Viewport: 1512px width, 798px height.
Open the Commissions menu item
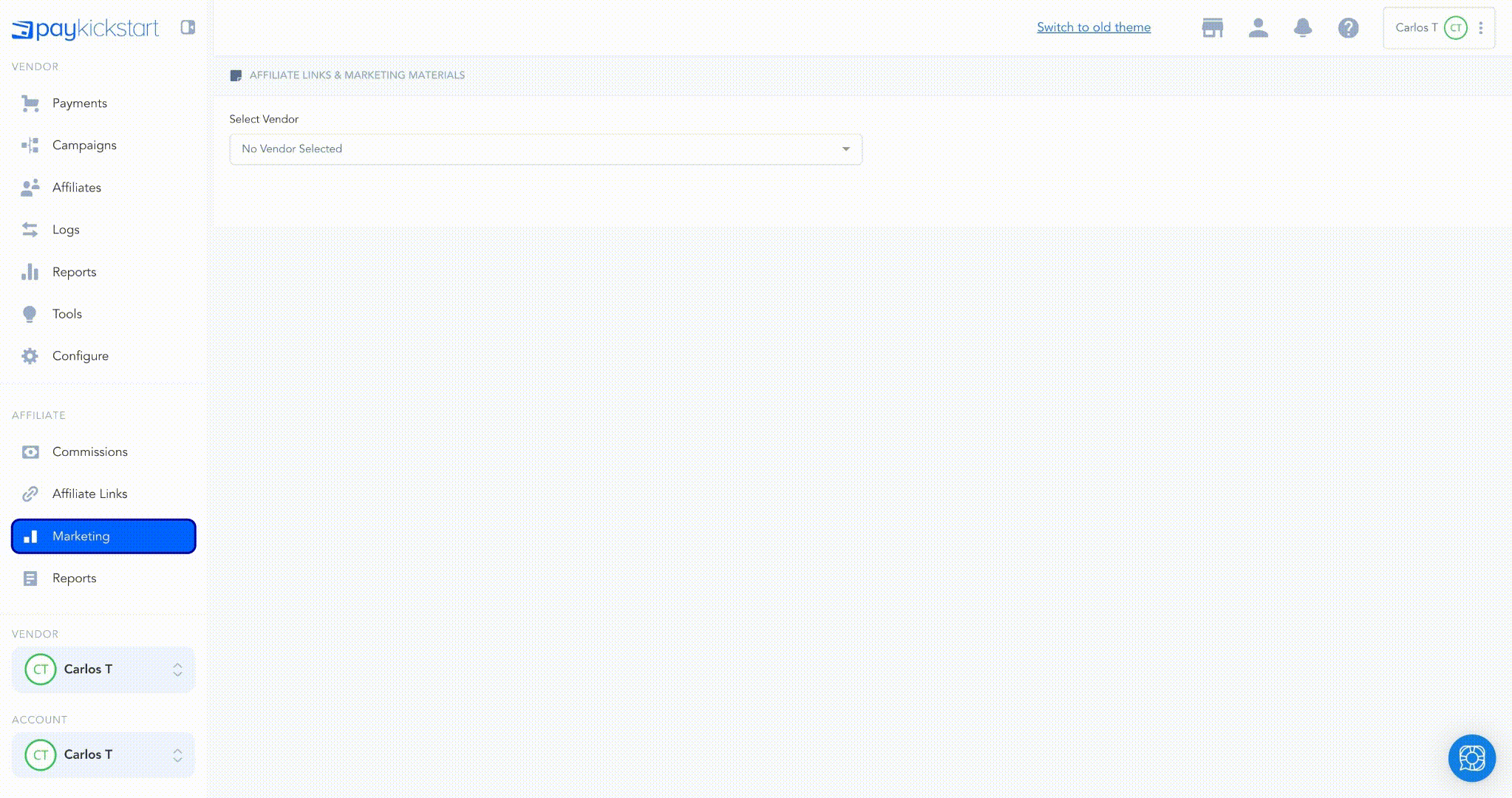89,452
